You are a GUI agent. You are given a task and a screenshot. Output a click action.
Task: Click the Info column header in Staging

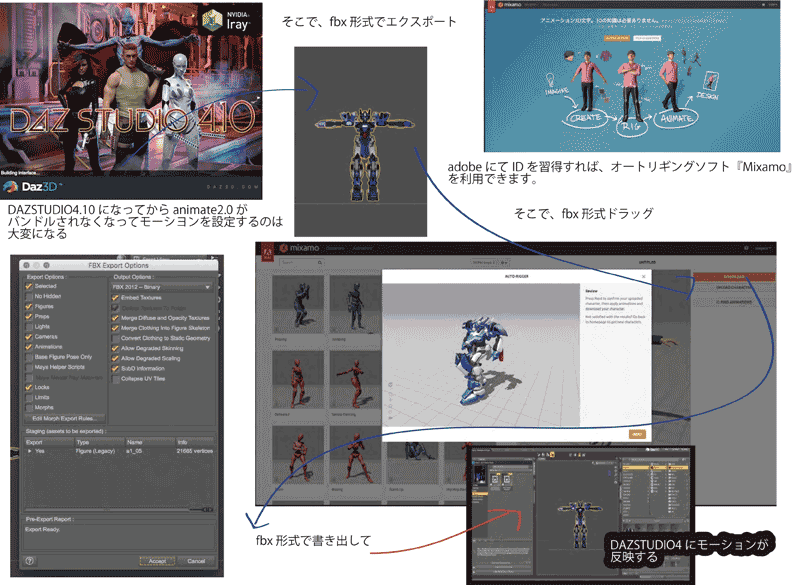click(195, 442)
